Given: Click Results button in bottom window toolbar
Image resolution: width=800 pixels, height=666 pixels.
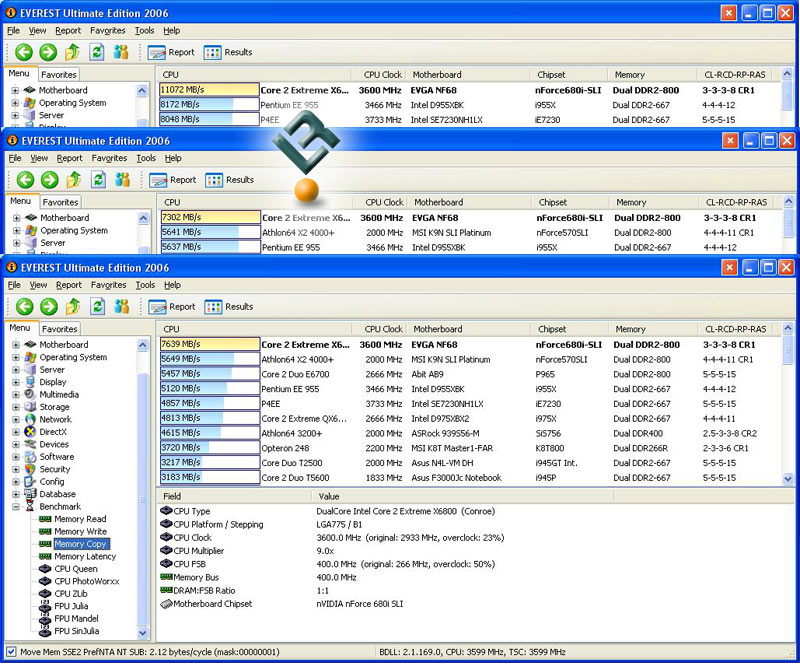Looking at the screenshot, I should coord(229,307).
